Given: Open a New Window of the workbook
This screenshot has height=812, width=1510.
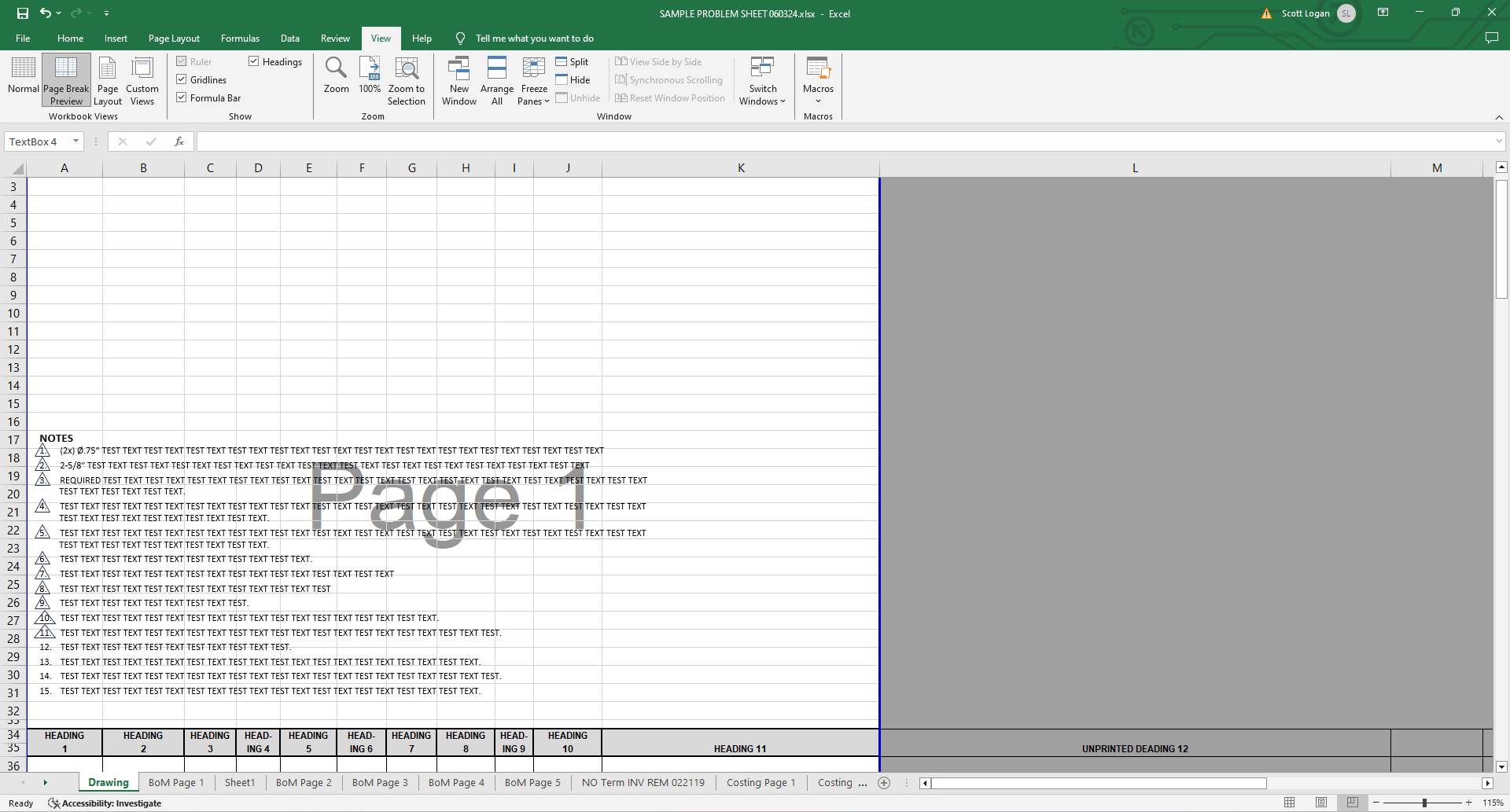Looking at the screenshot, I should (459, 79).
